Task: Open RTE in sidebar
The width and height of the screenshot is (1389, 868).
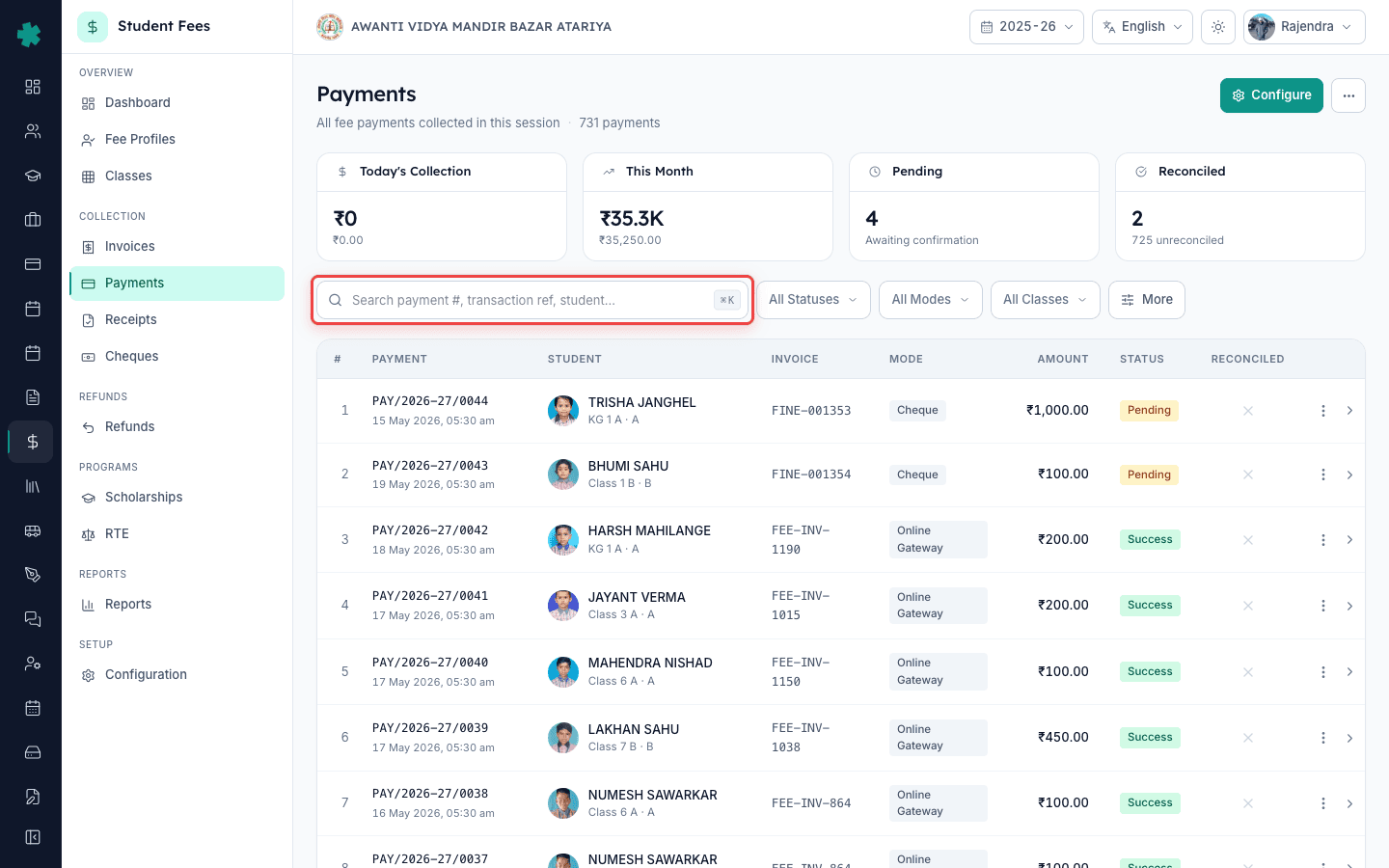Action: click(x=177, y=534)
